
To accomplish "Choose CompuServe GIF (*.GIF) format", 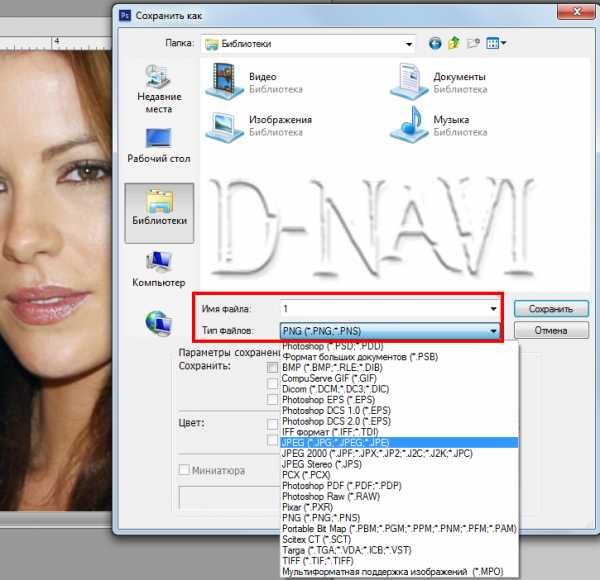I will 399,378.
